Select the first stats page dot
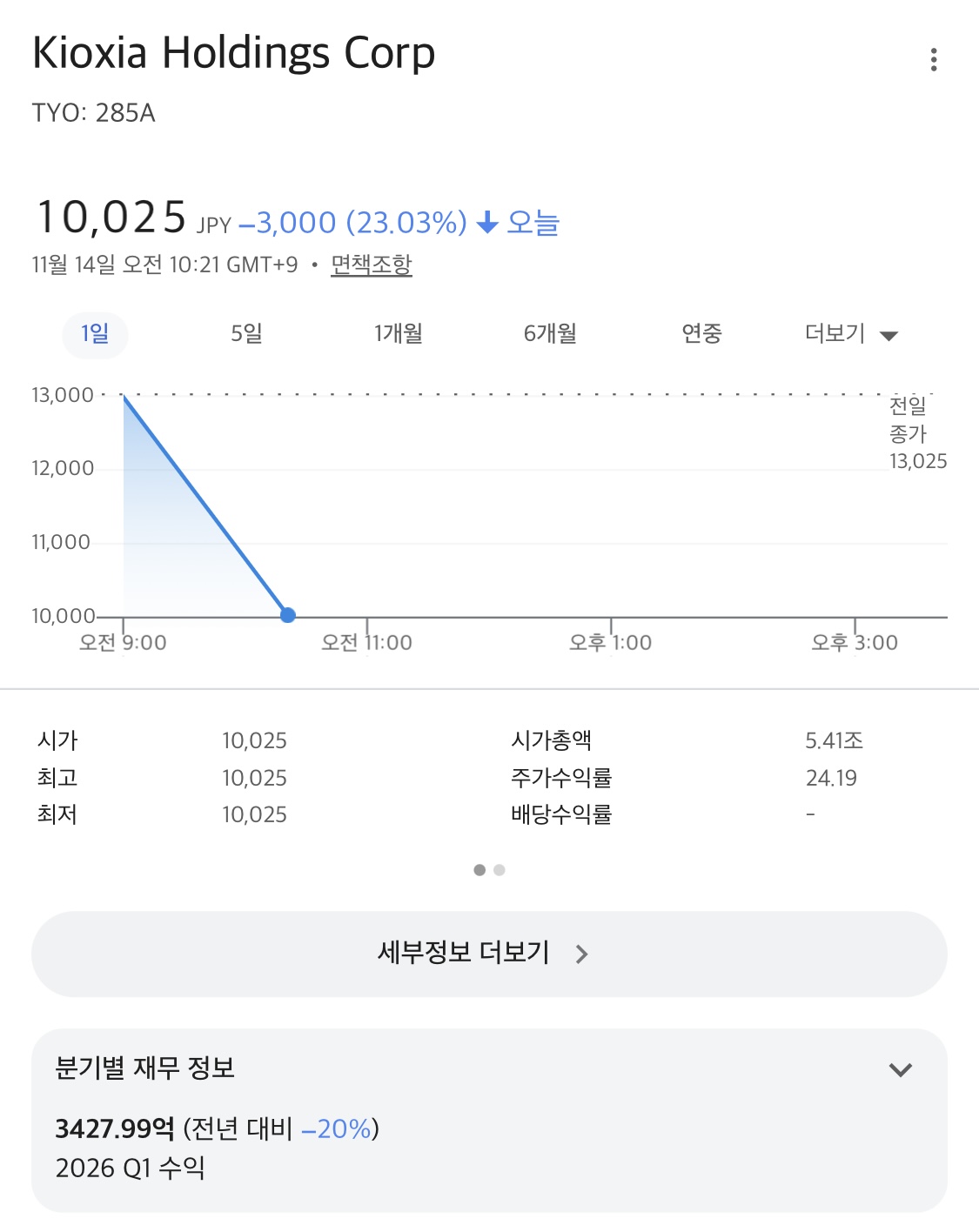Screen dimensions: 979x1232 point(479,870)
